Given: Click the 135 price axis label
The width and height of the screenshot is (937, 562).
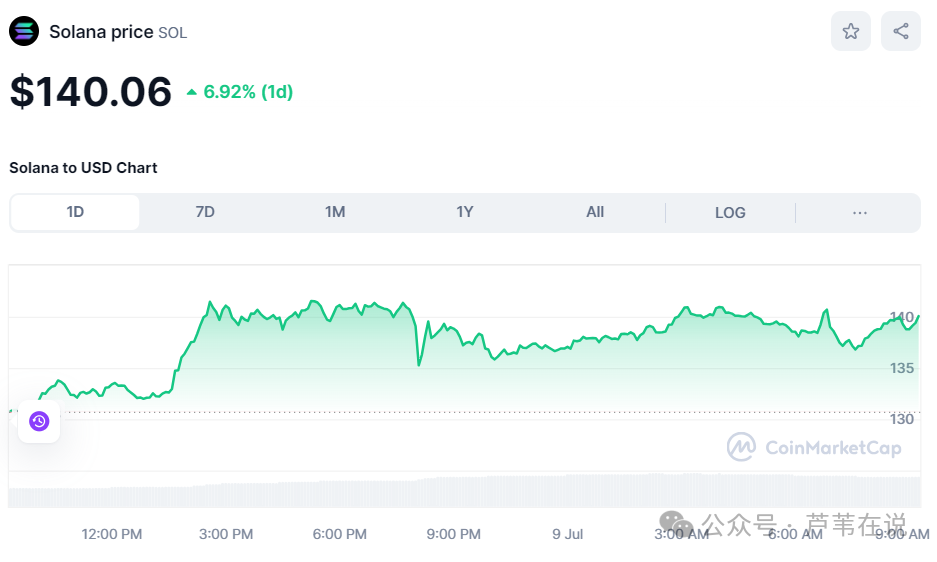Looking at the screenshot, I should (902, 368).
